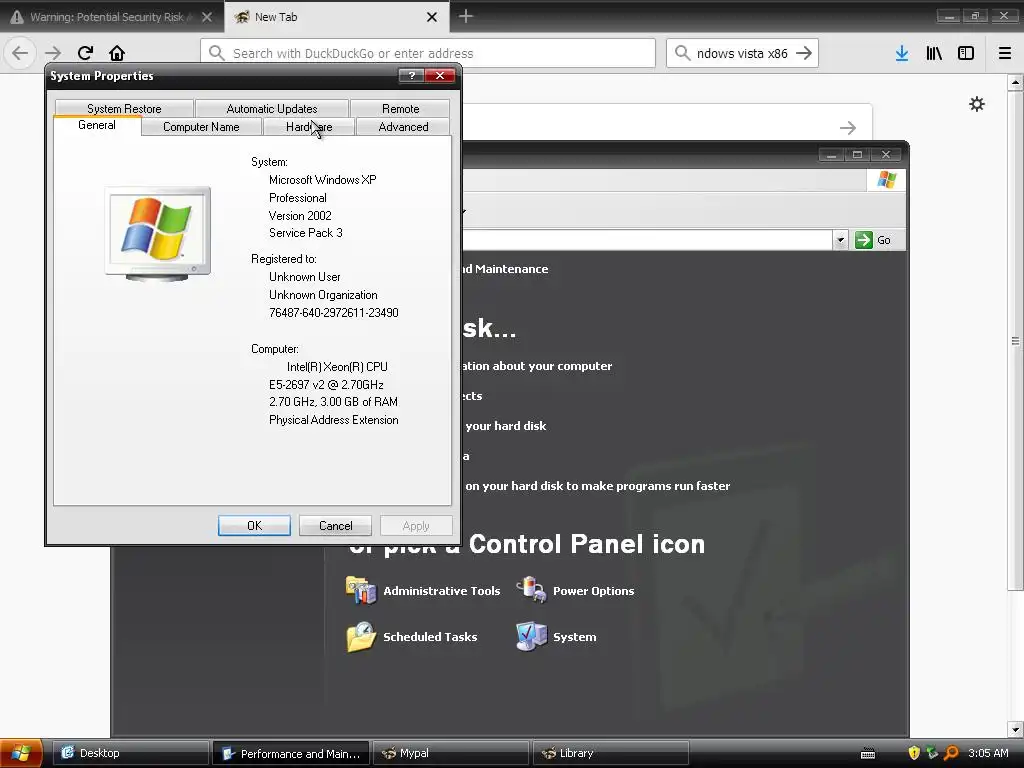The height and width of the screenshot is (768, 1024).
Task: Open the browser home page
Action: point(117,53)
